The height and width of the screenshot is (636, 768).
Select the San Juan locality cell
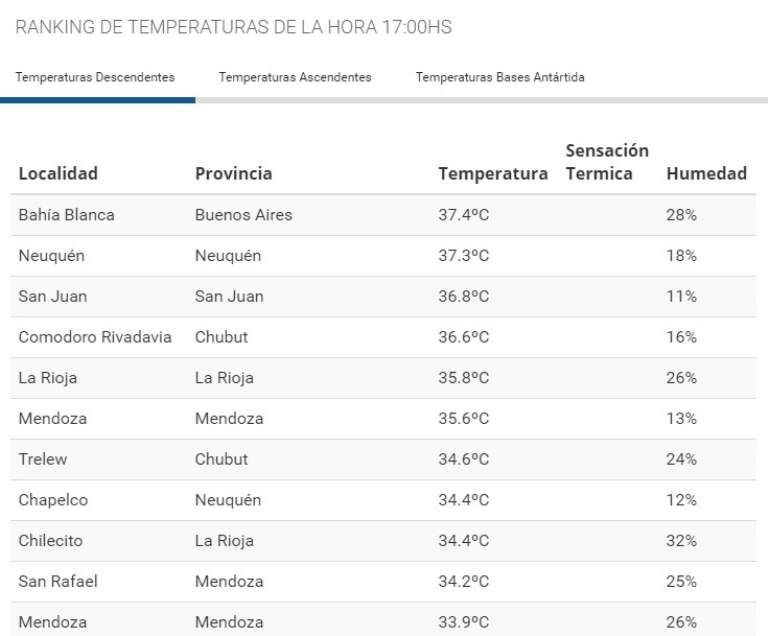(52, 296)
